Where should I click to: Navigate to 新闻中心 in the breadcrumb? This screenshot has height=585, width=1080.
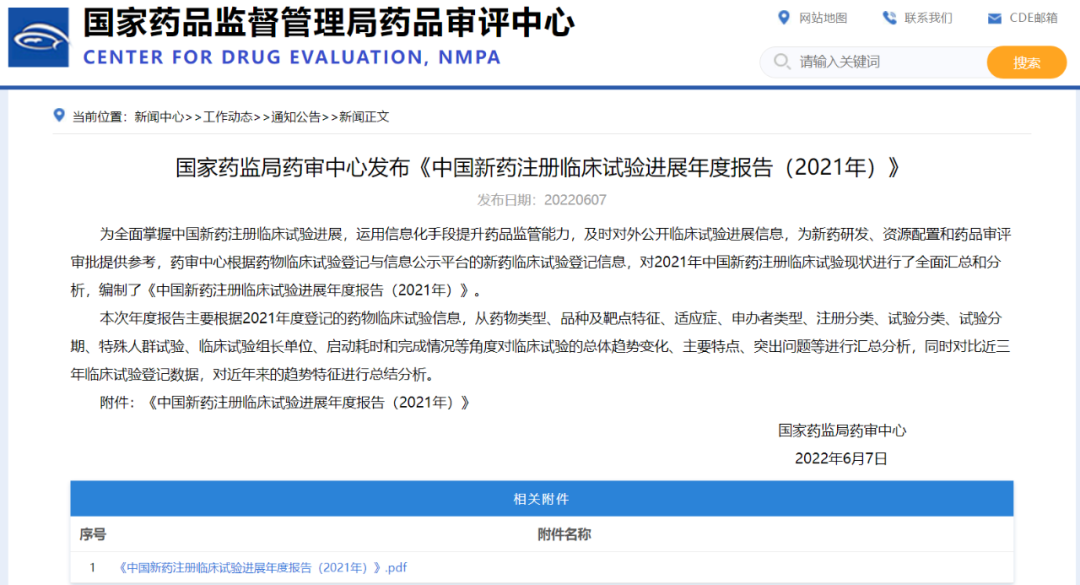tap(159, 117)
